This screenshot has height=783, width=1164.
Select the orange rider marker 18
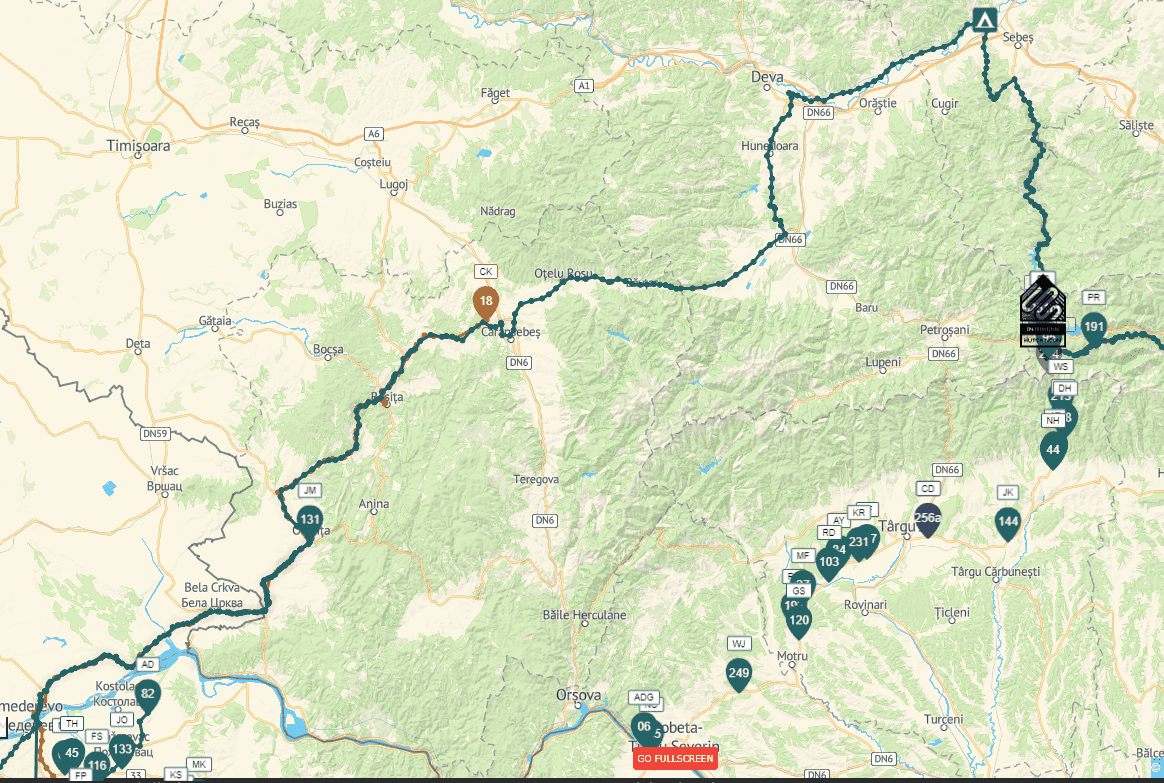485,304
